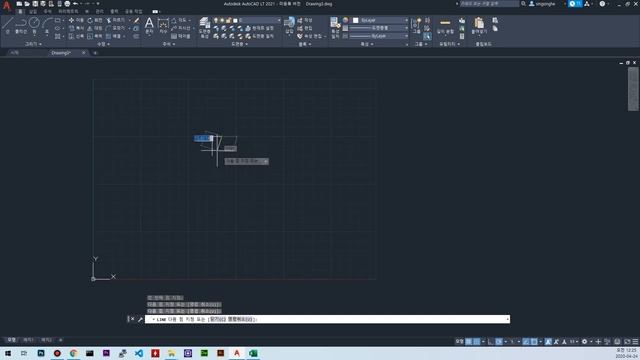
Task: Select the Polyline tool
Action: pos(20,25)
